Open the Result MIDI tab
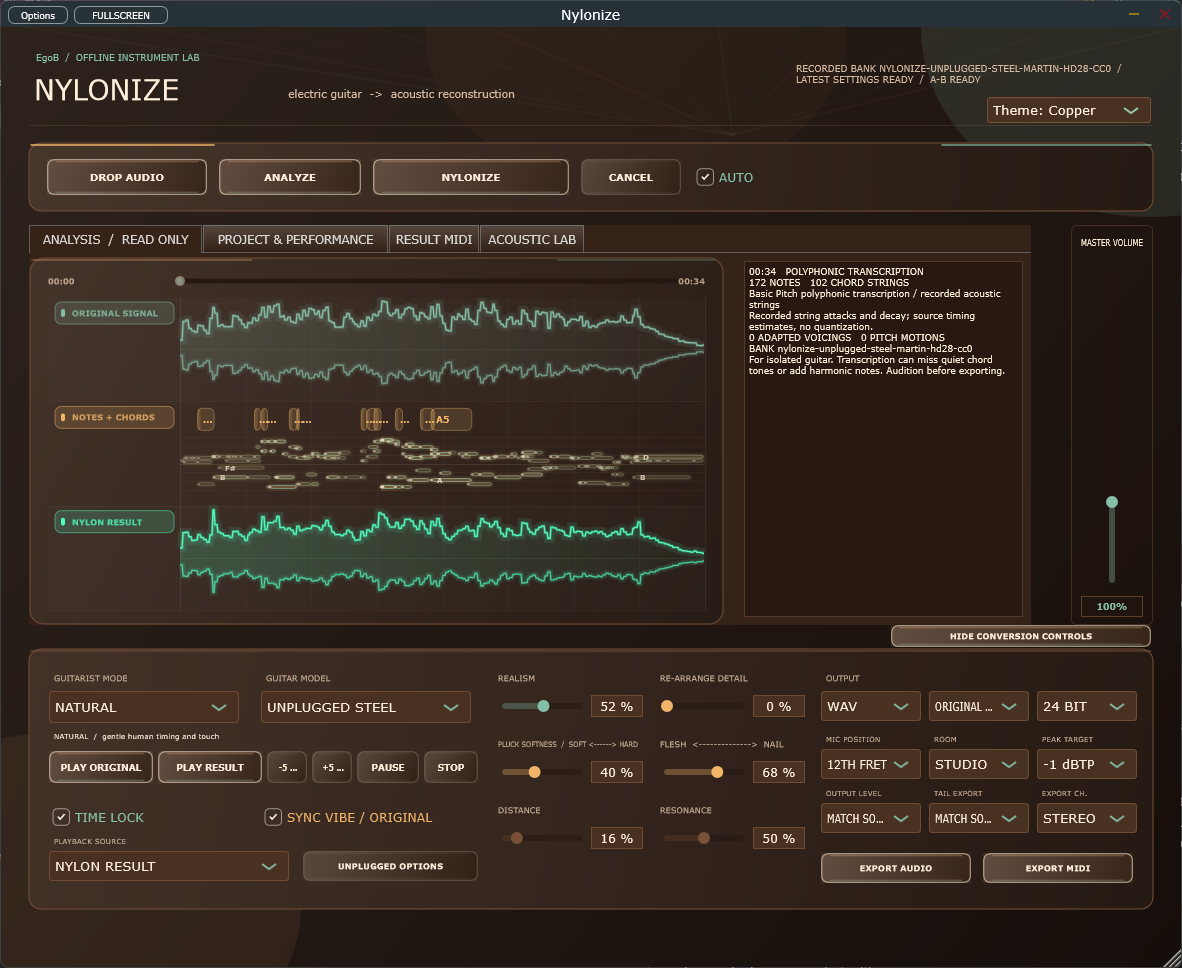 pyautogui.click(x=433, y=239)
